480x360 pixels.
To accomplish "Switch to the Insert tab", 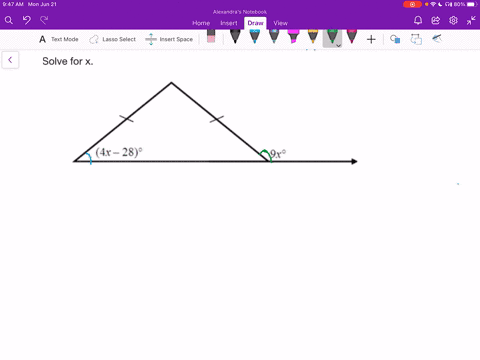I will [x=229, y=23].
